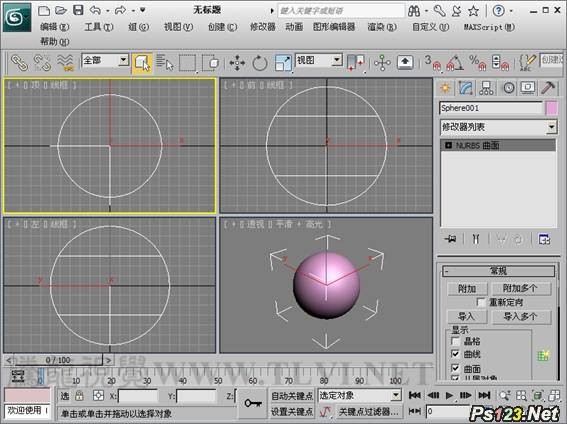Click the Select and Manipulate icon
Image resolution: width=567 pixels, height=424 pixels.
coord(382,63)
